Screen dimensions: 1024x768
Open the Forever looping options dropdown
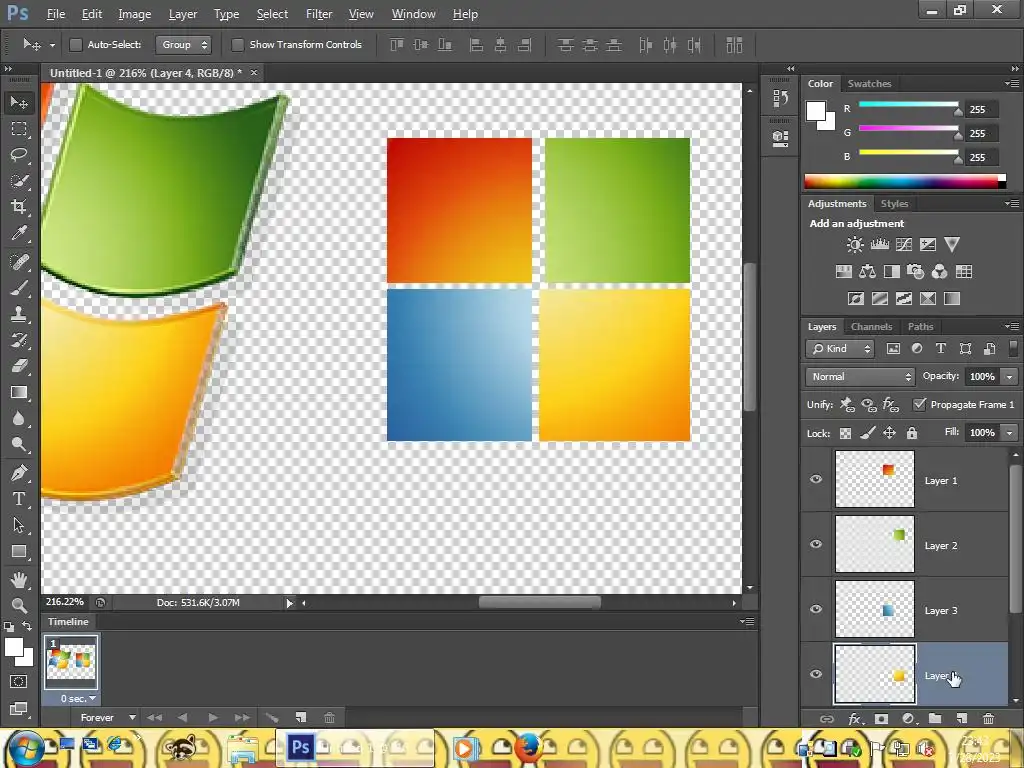click(108, 717)
